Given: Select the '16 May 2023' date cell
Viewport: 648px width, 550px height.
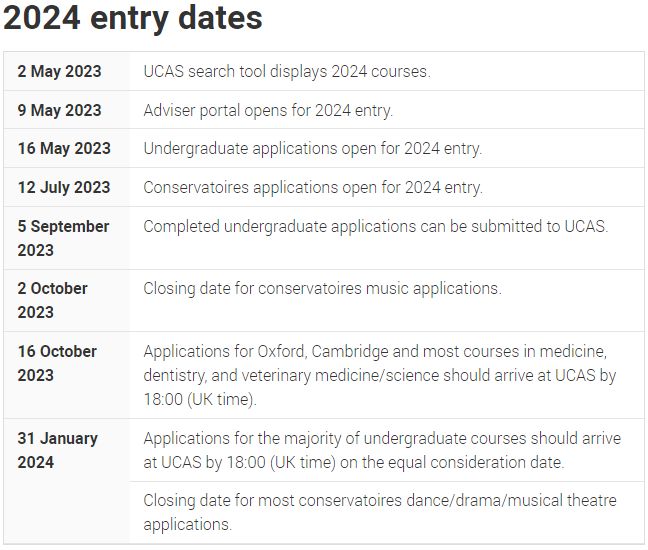Looking at the screenshot, I should (67, 148).
